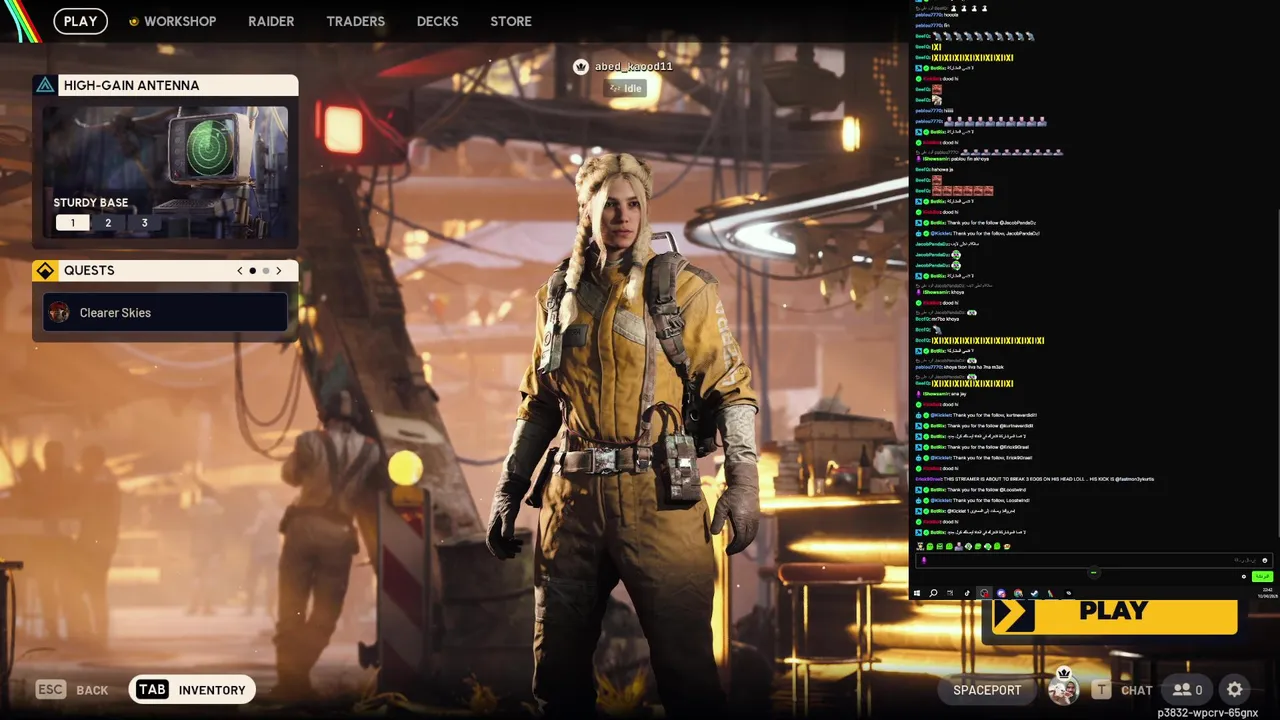Go to previous quests page arrow
This screenshot has height=720, width=1280.
240,271
